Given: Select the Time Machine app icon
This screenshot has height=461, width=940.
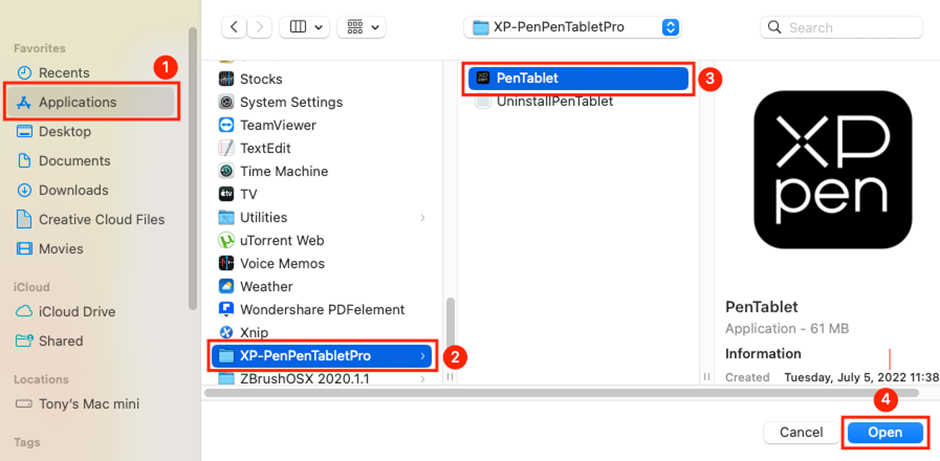Looking at the screenshot, I should pyautogui.click(x=226, y=171).
